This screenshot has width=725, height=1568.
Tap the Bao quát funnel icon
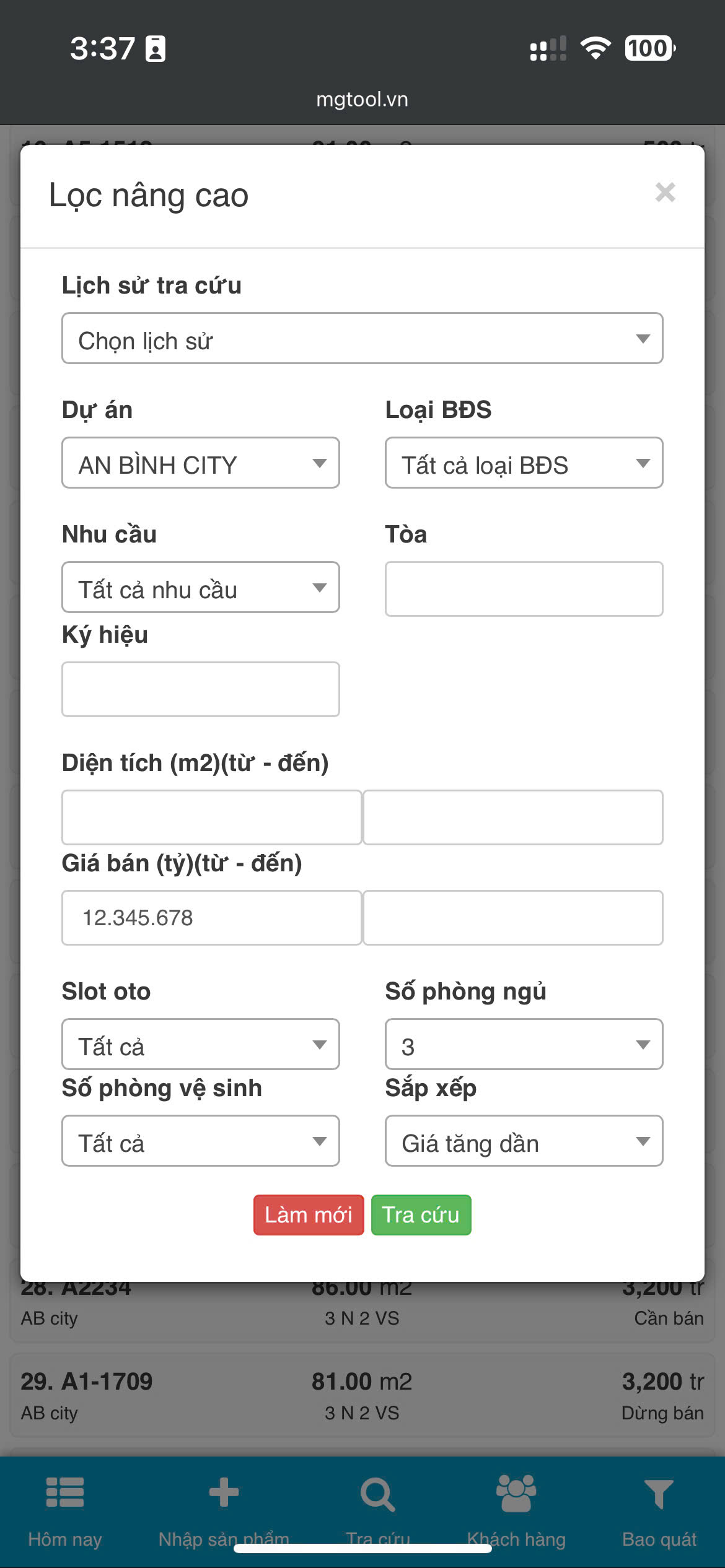[659, 1494]
